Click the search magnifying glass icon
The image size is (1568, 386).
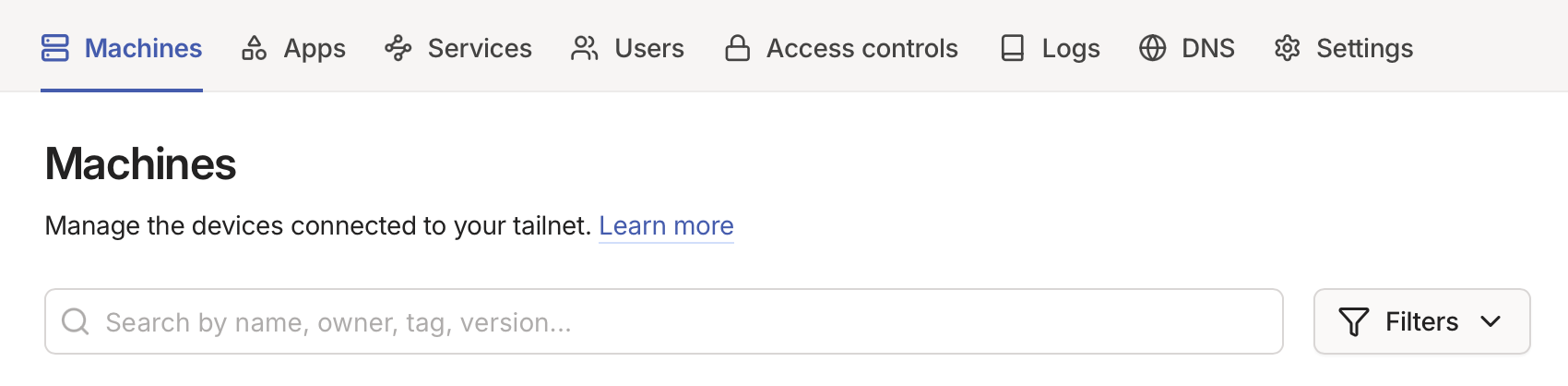coord(76,321)
